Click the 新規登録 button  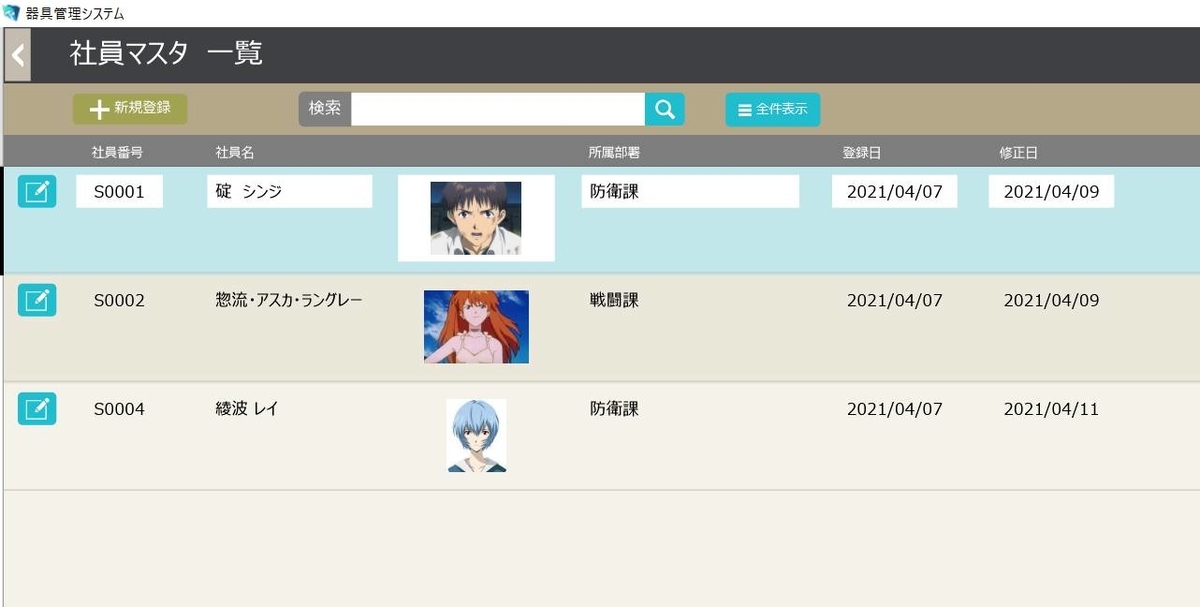pyautogui.click(x=130, y=109)
